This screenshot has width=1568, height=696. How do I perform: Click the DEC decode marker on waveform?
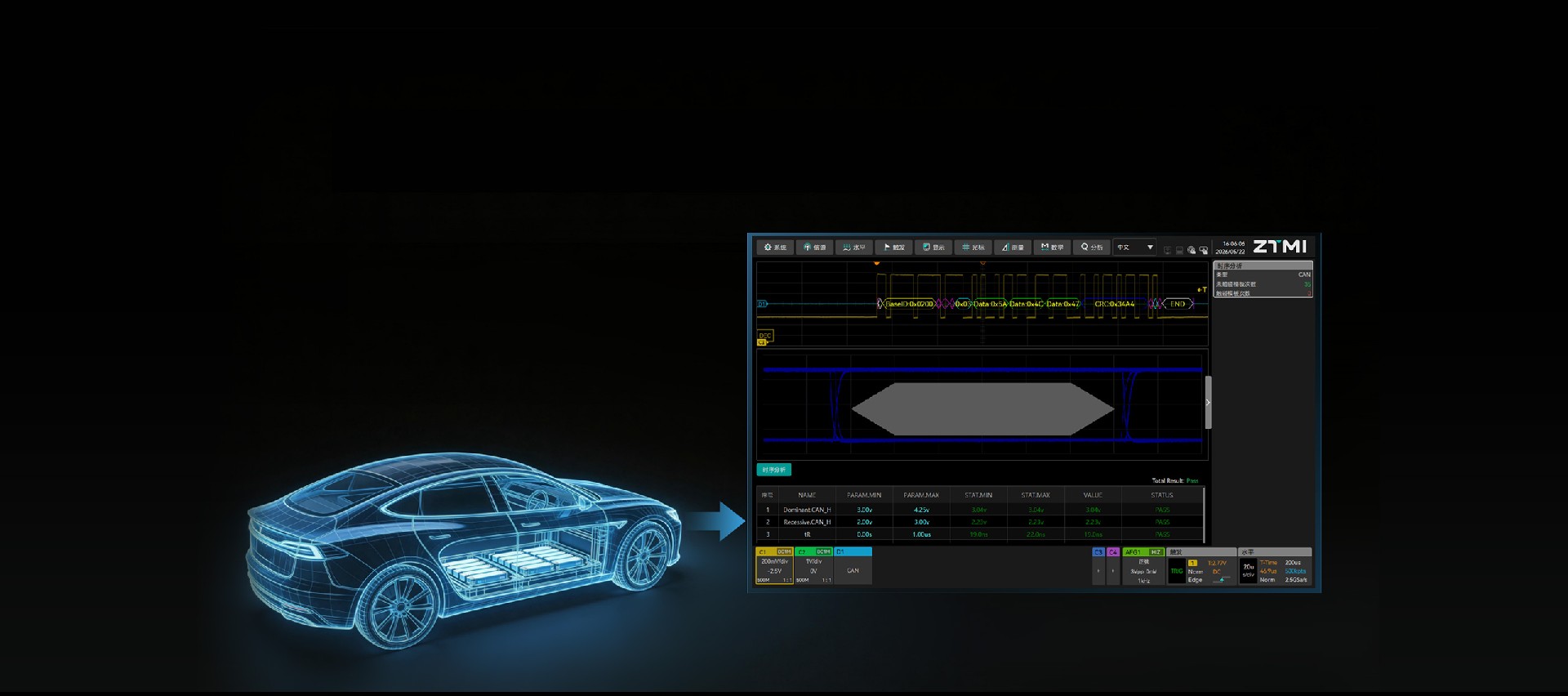(x=764, y=336)
